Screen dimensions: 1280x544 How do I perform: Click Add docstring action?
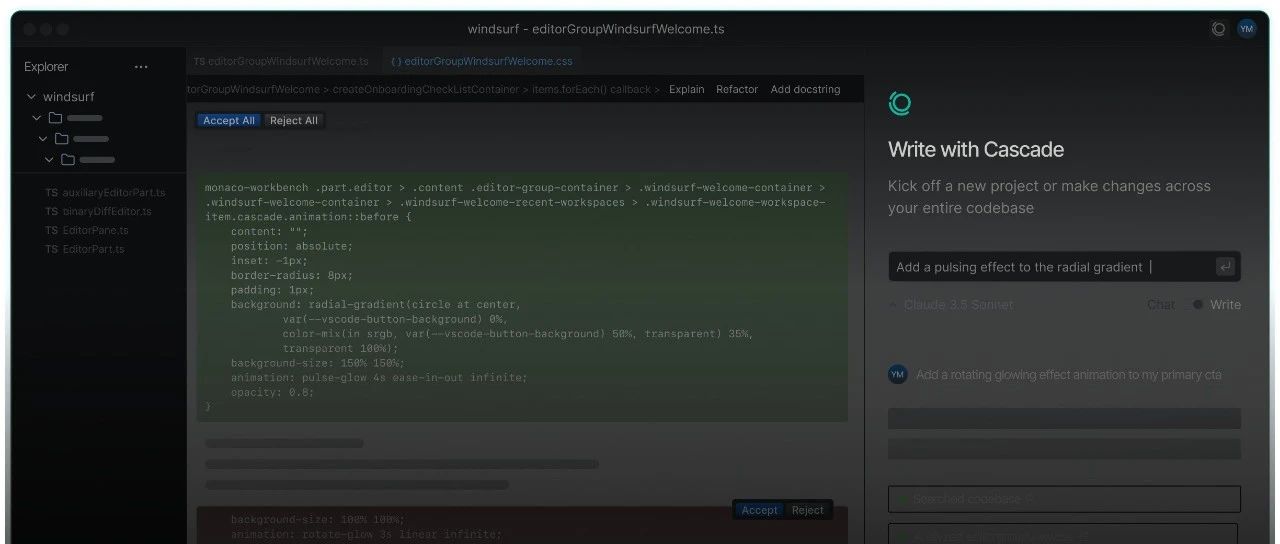coord(805,89)
